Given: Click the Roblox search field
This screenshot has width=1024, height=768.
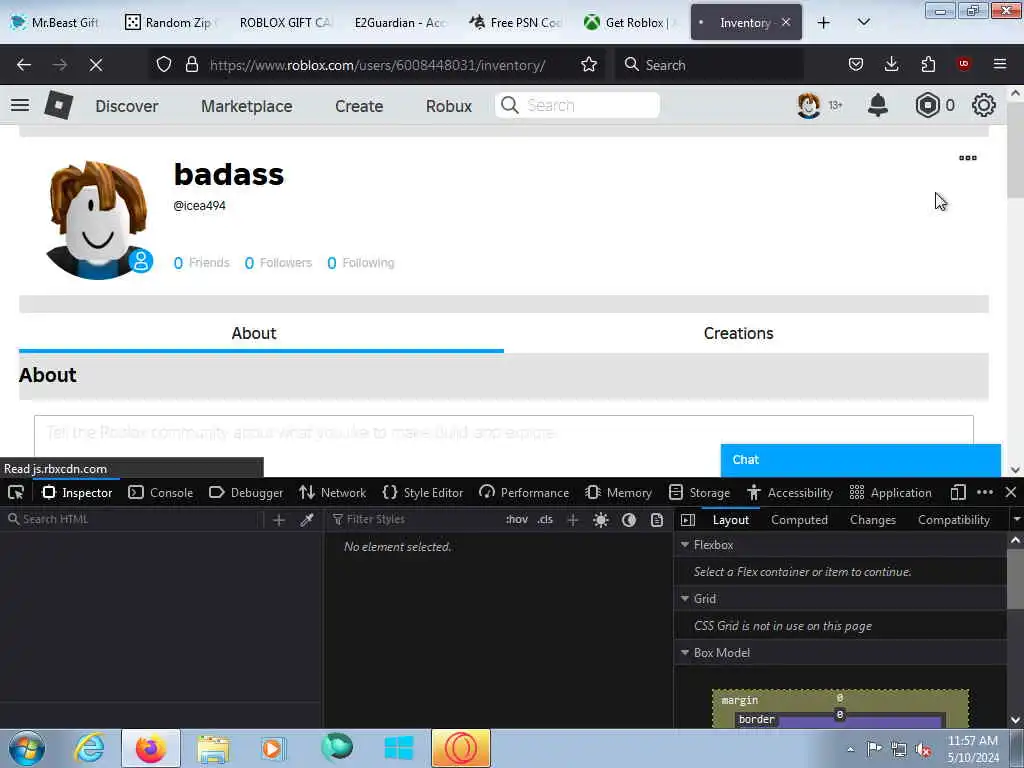Looking at the screenshot, I should (577, 105).
